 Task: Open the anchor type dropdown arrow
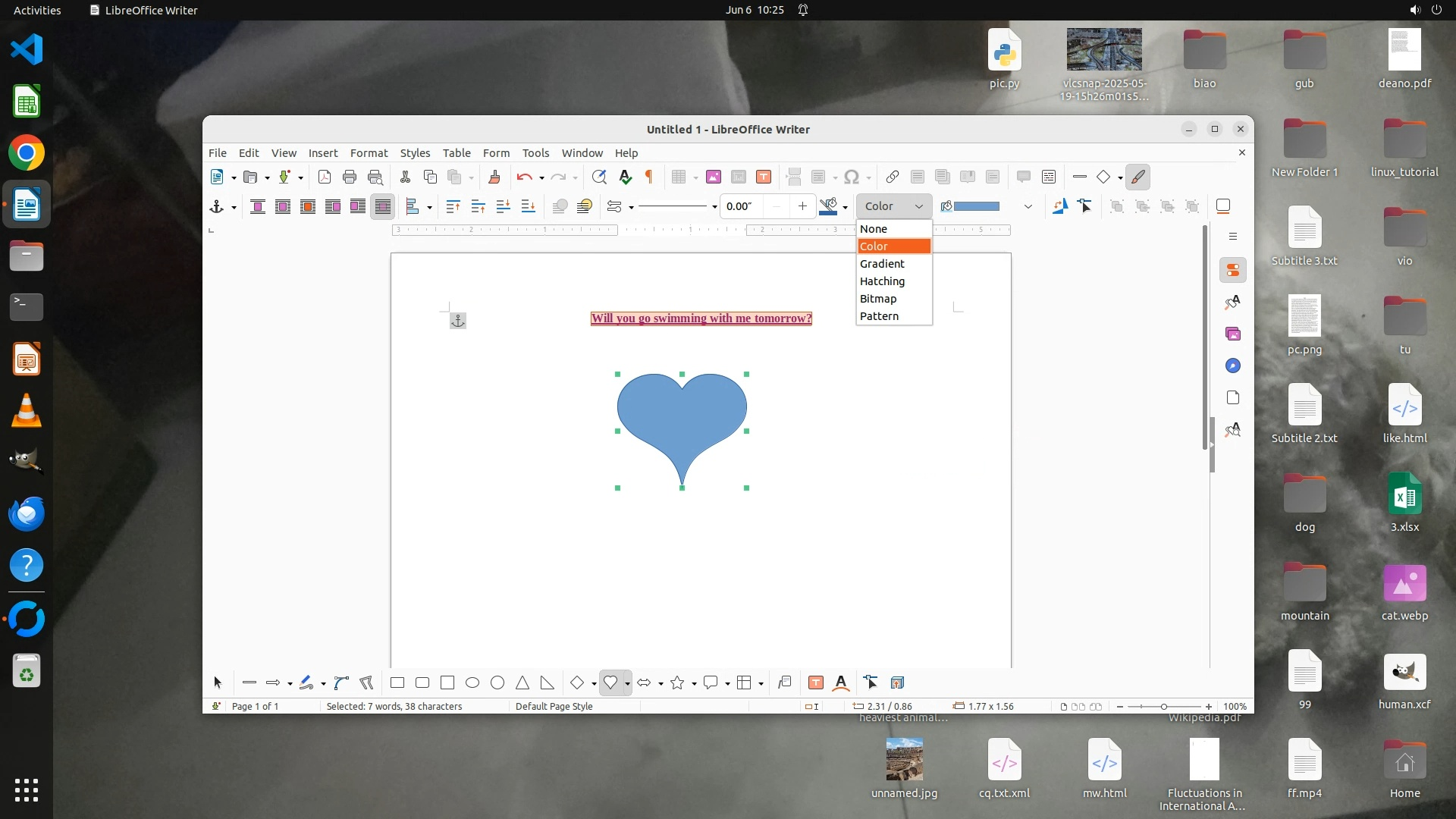pos(234,207)
